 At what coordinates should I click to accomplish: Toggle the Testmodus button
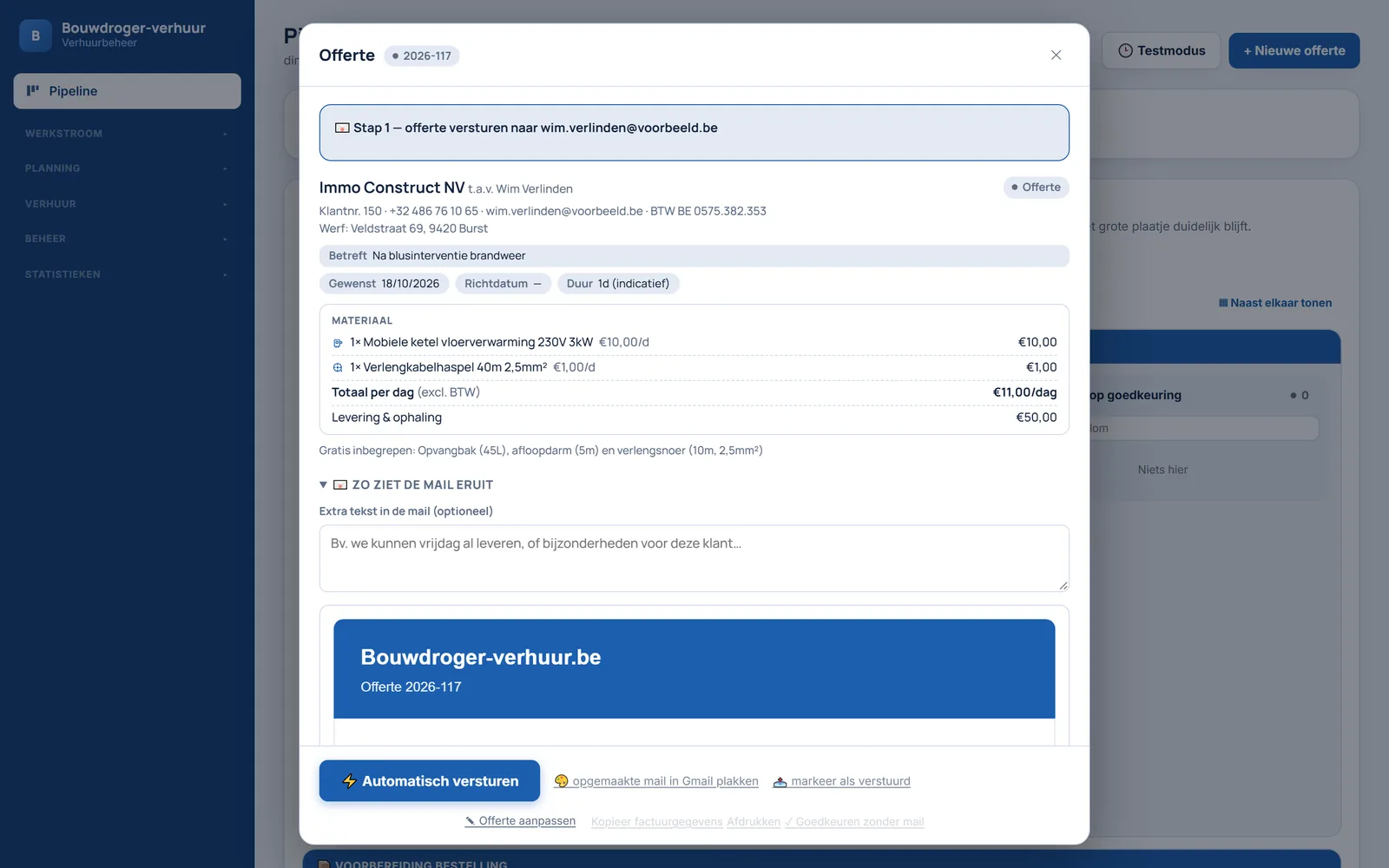pyautogui.click(x=1162, y=50)
